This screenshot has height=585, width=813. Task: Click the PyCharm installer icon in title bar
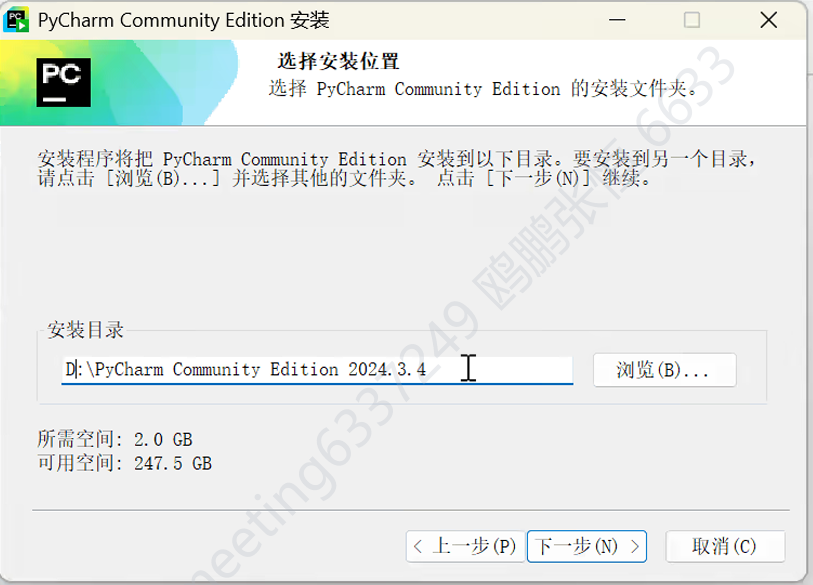[16, 20]
